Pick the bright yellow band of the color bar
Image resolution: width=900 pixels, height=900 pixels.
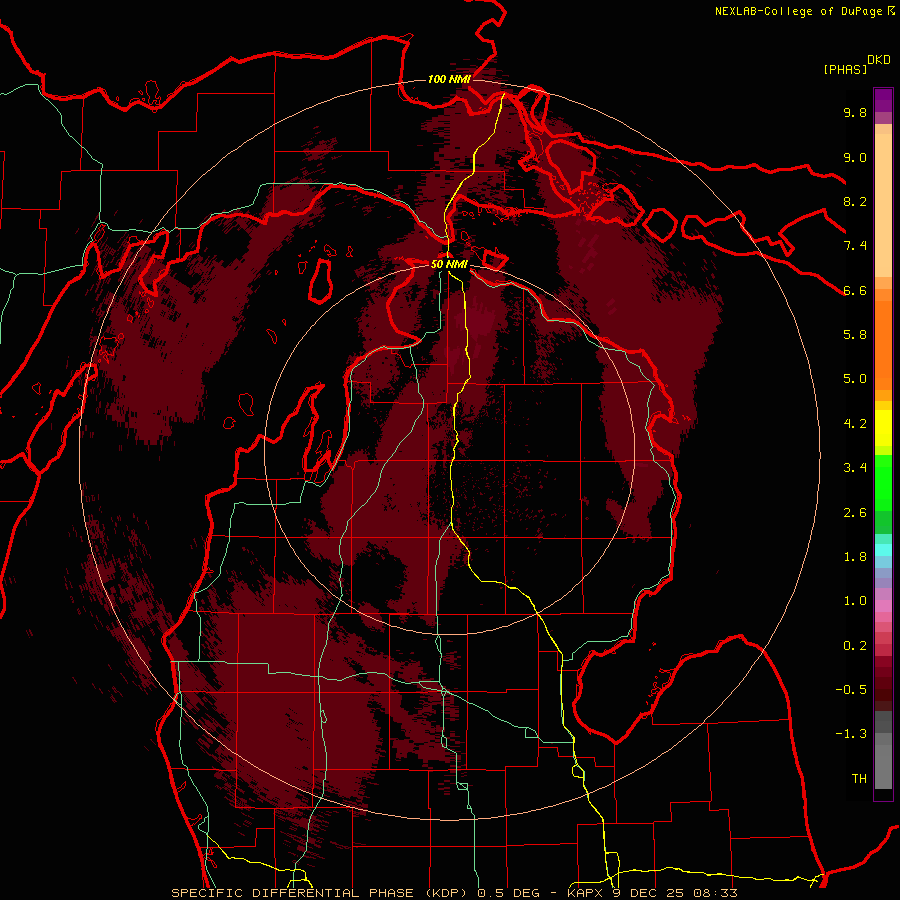(883, 428)
